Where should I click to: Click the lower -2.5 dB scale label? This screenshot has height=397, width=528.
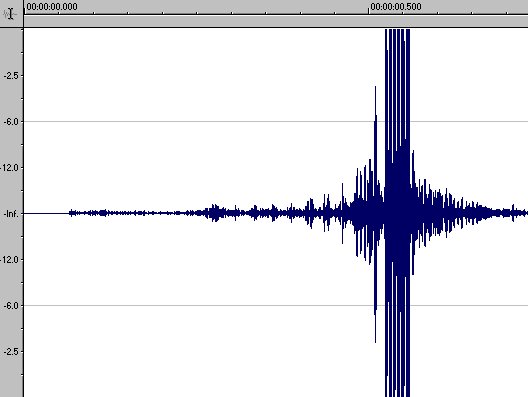11,352
